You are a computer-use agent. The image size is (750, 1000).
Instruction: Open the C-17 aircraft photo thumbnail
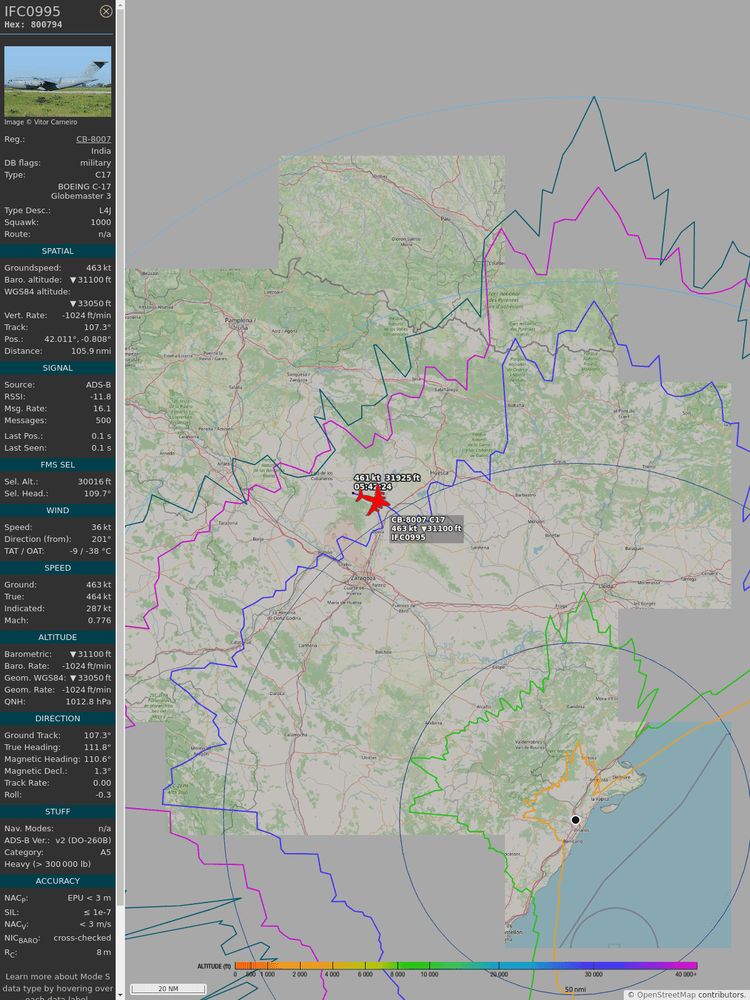click(57, 81)
